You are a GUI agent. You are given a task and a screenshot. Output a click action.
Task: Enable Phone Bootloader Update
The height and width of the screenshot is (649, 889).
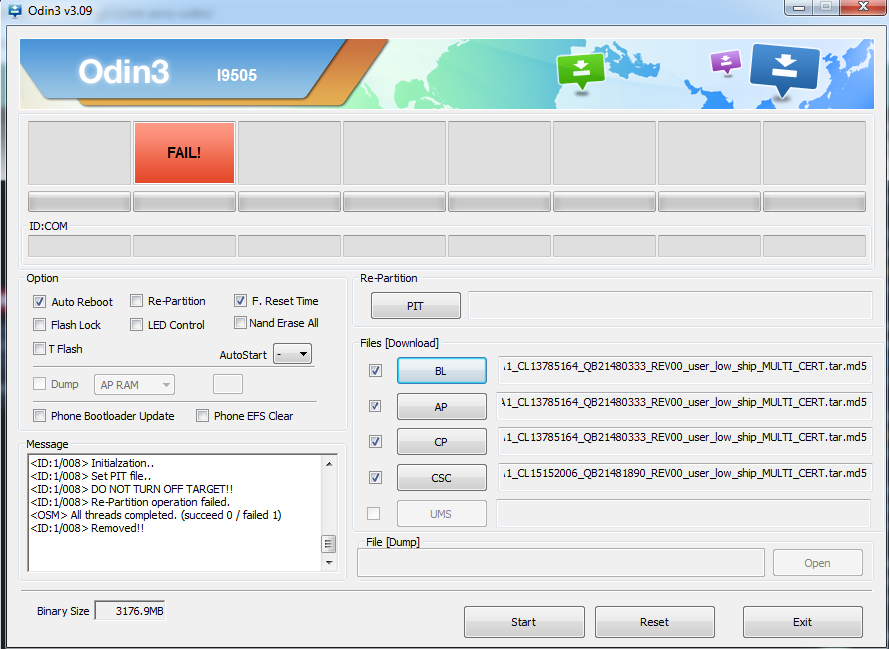pyautogui.click(x=39, y=415)
